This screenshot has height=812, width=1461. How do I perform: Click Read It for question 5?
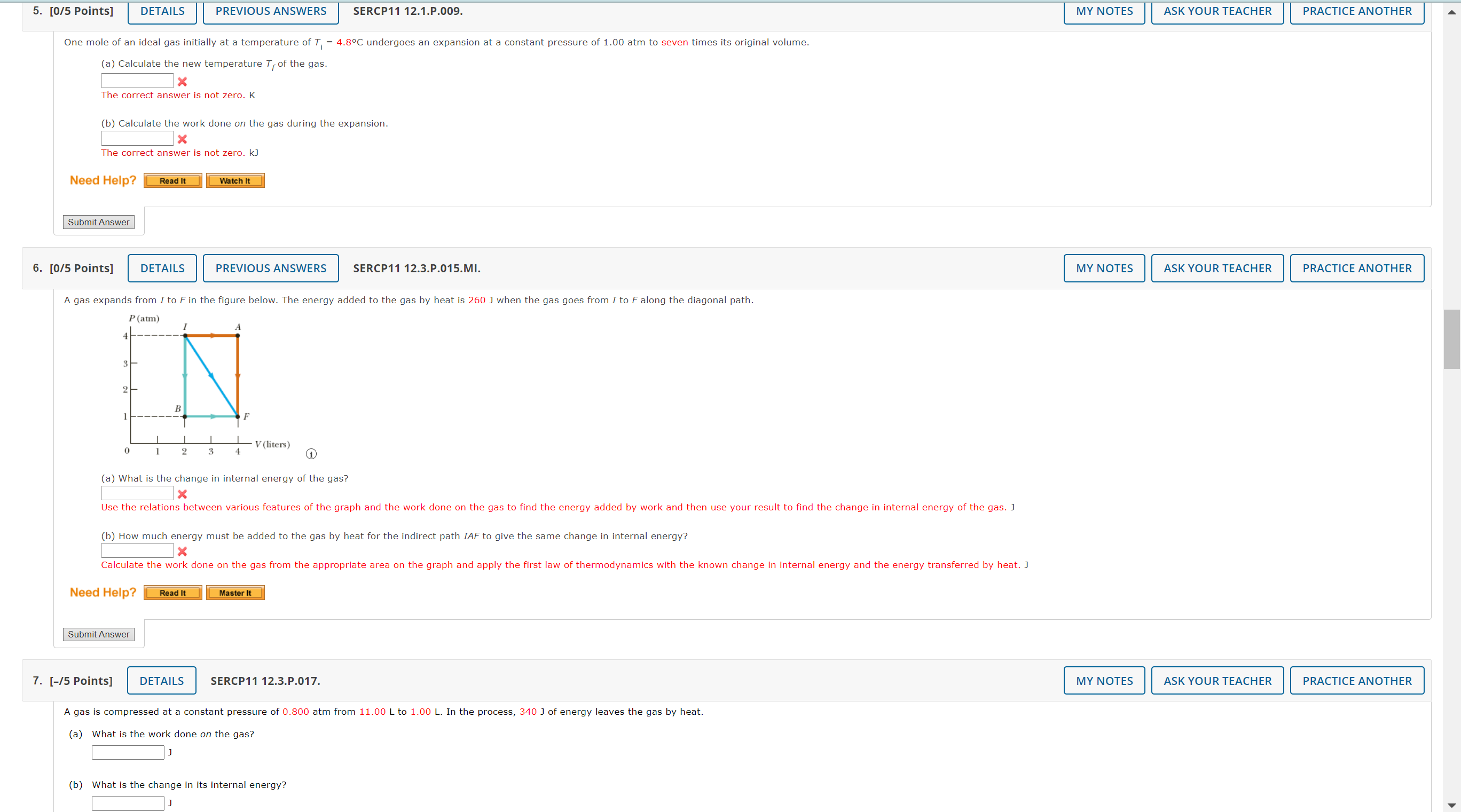point(172,181)
